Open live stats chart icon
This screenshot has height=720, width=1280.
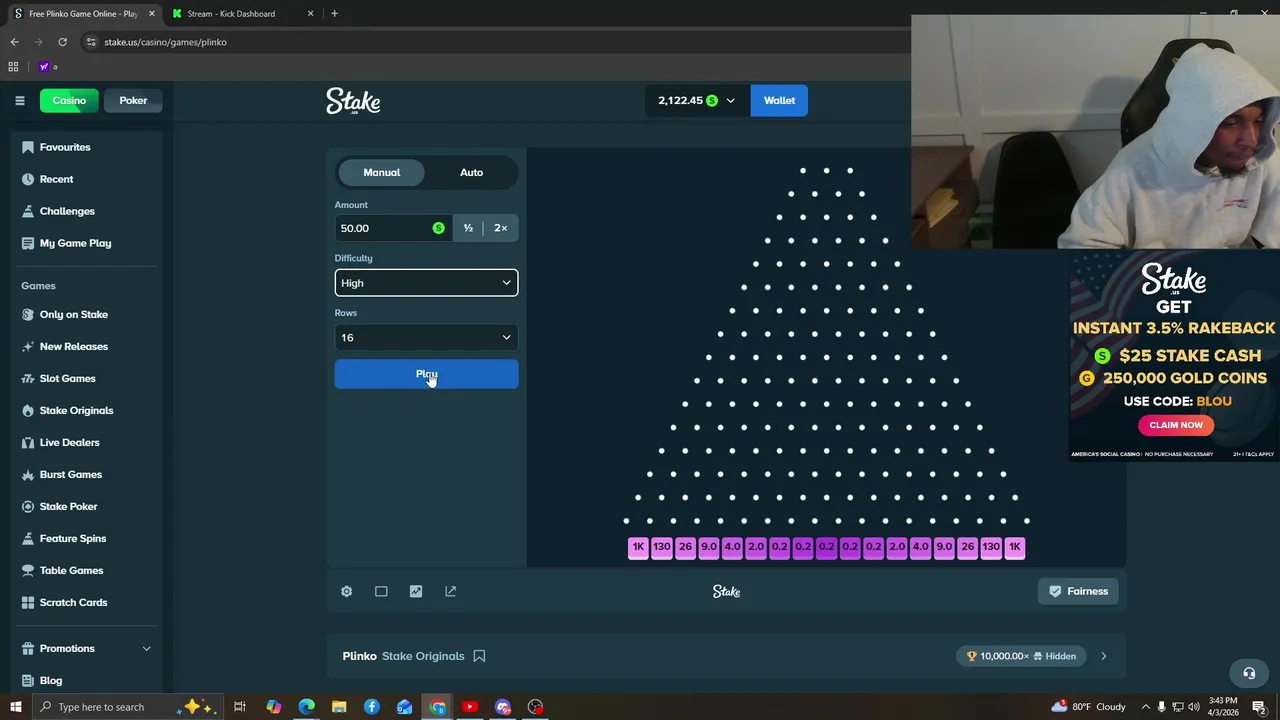coord(416,591)
